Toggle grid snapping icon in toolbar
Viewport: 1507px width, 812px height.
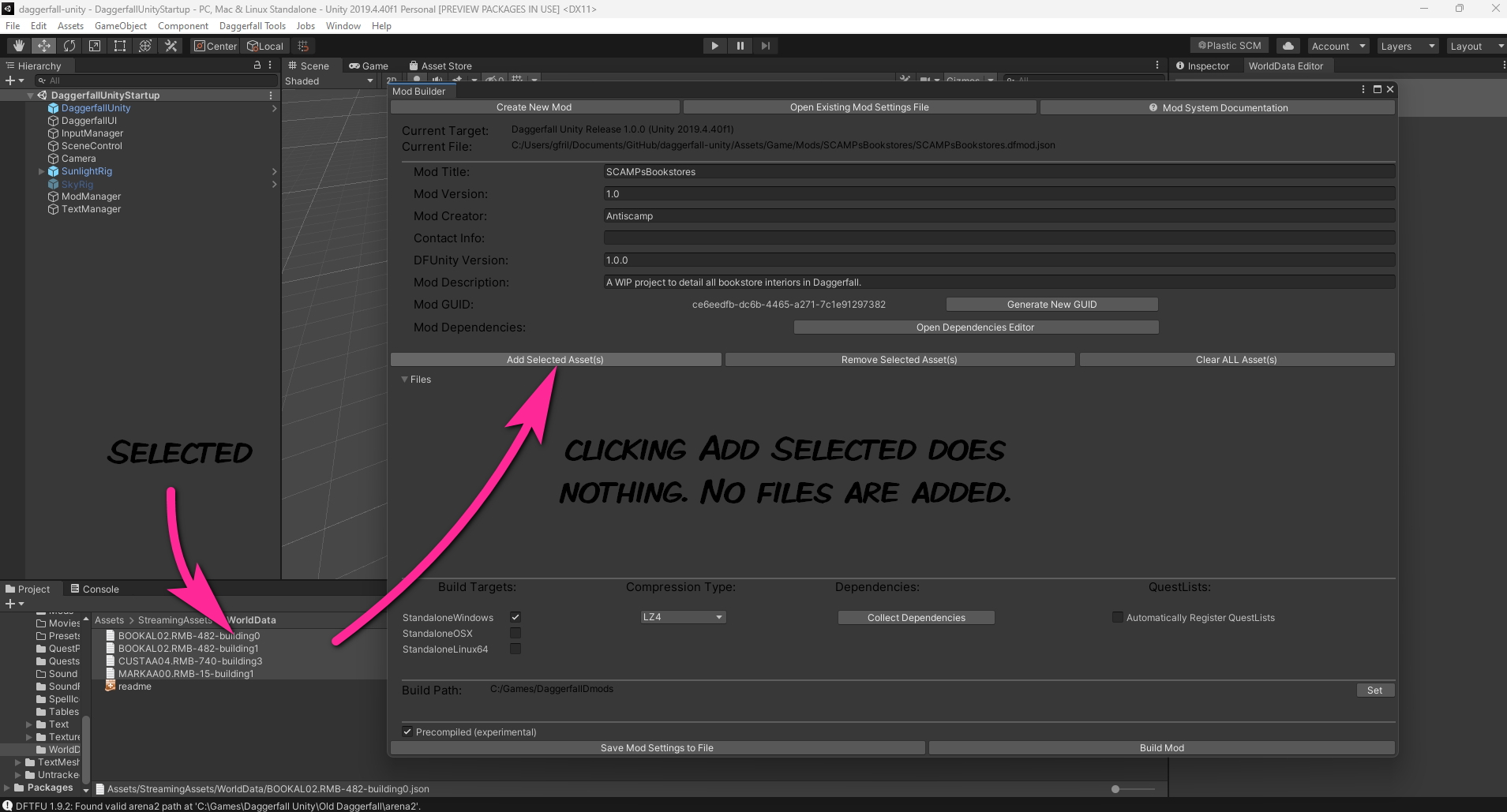pyautogui.click(x=303, y=46)
